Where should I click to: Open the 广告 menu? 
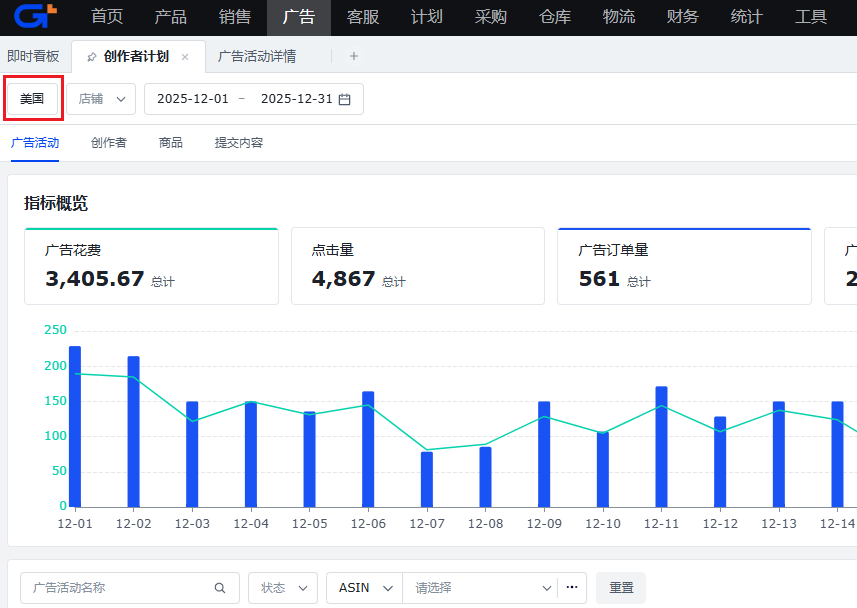[x=299, y=17]
